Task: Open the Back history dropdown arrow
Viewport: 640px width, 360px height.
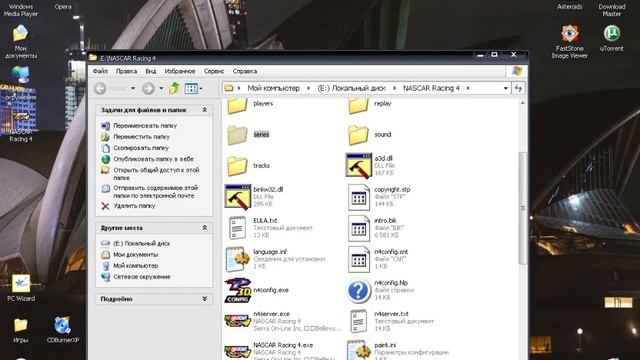Action: click(x=133, y=88)
